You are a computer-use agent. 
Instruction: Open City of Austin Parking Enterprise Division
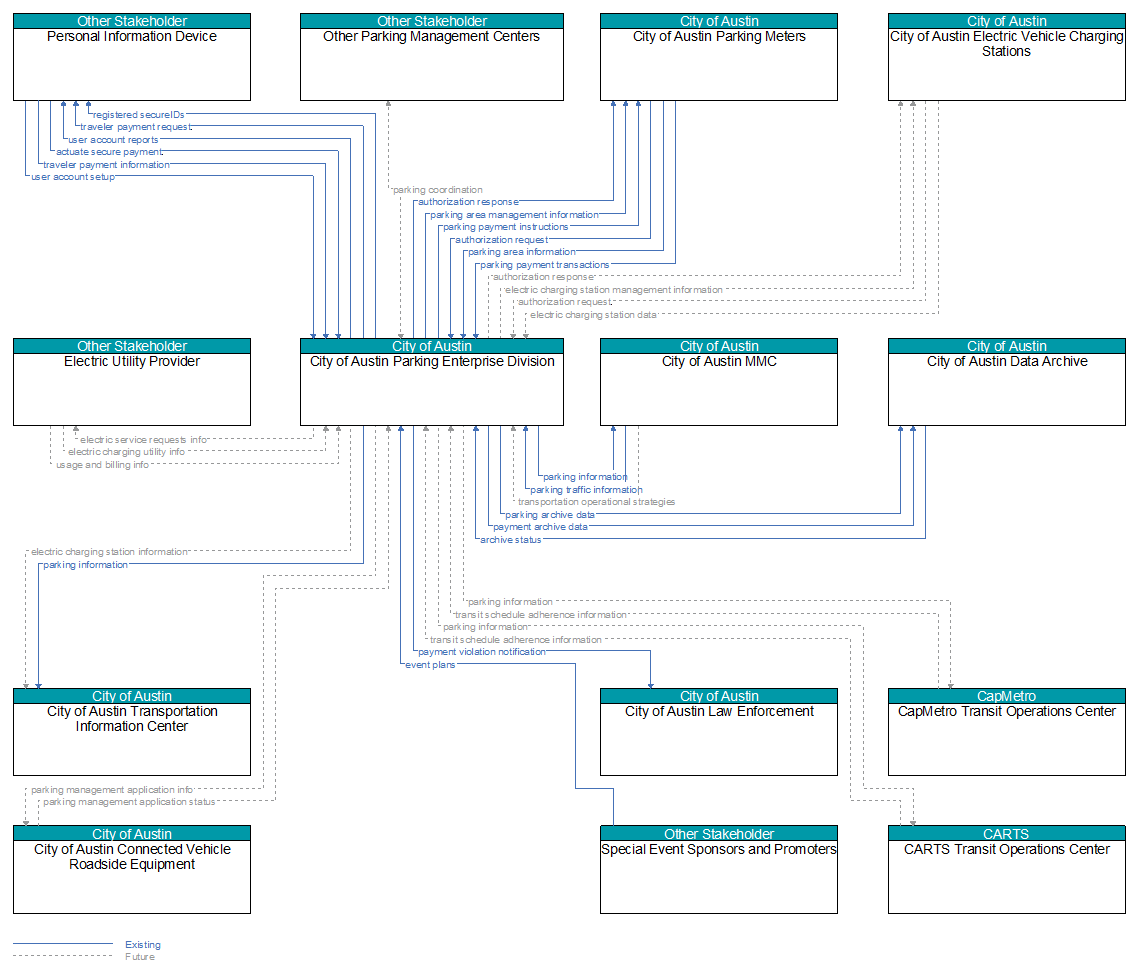(x=432, y=382)
